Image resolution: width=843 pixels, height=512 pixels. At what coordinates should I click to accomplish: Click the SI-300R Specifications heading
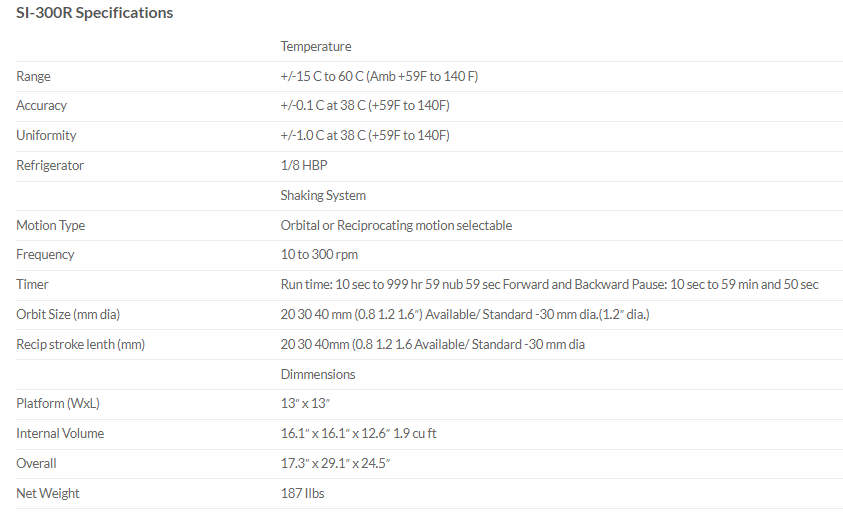click(95, 13)
